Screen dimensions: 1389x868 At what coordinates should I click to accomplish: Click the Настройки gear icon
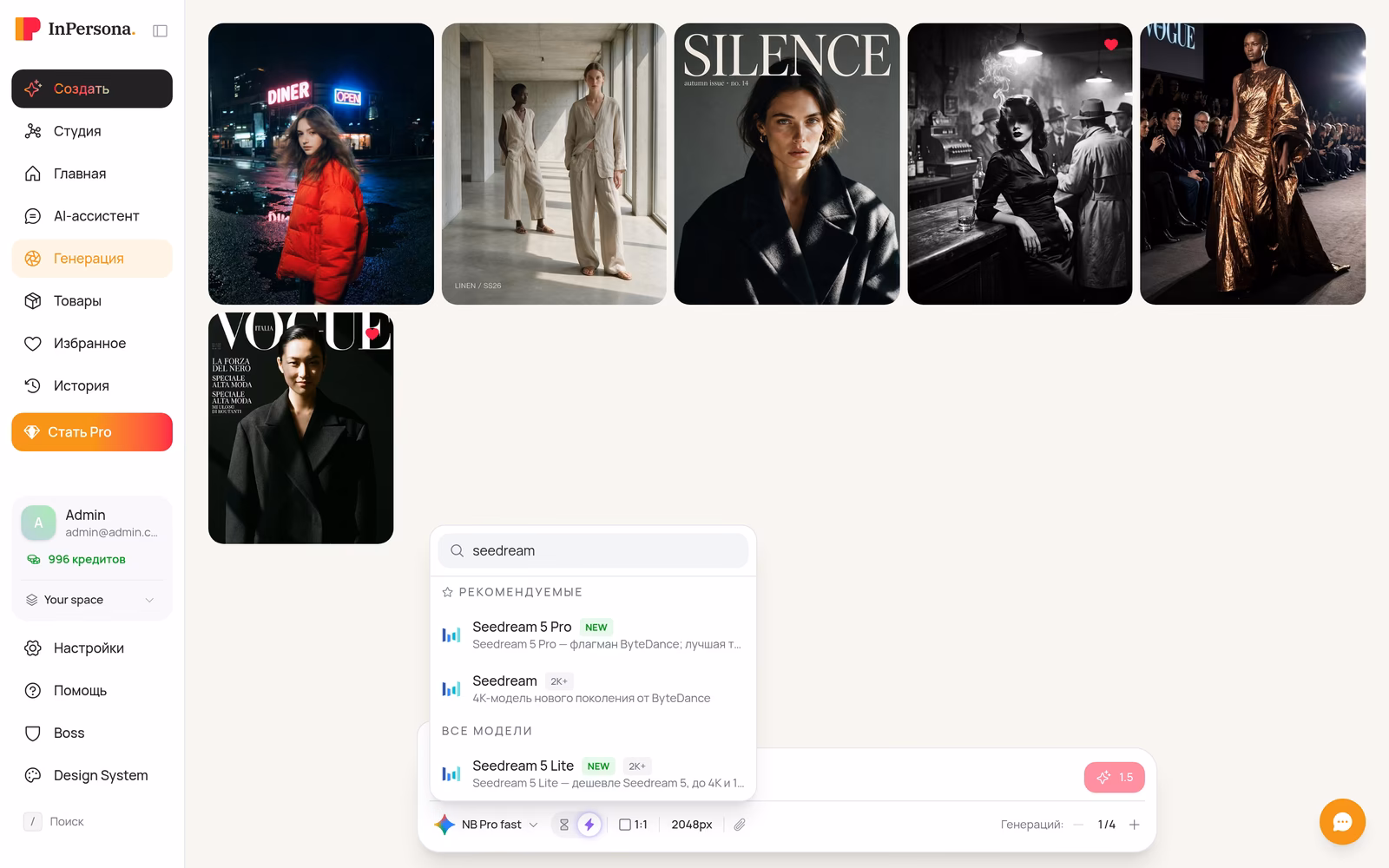coord(33,648)
